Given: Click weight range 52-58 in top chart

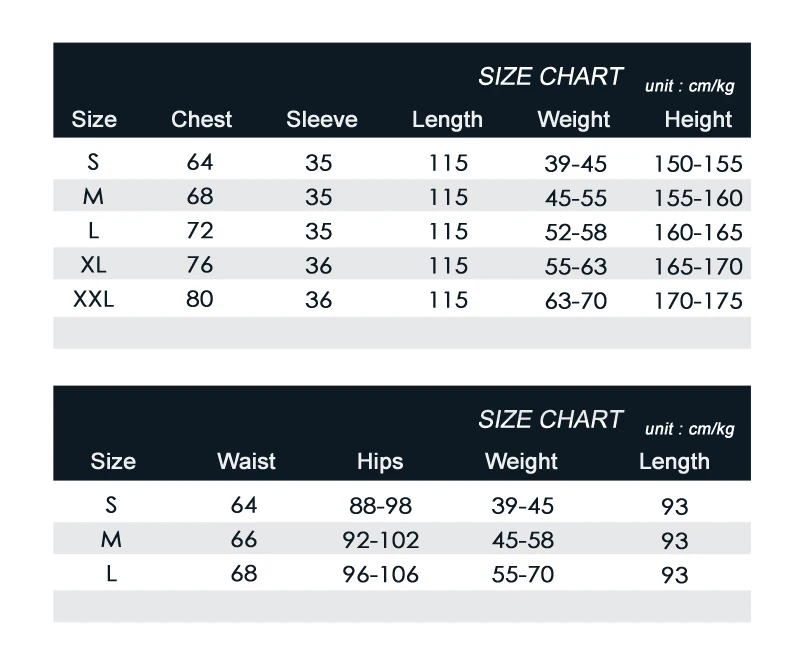Looking at the screenshot, I should (x=576, y=233).
